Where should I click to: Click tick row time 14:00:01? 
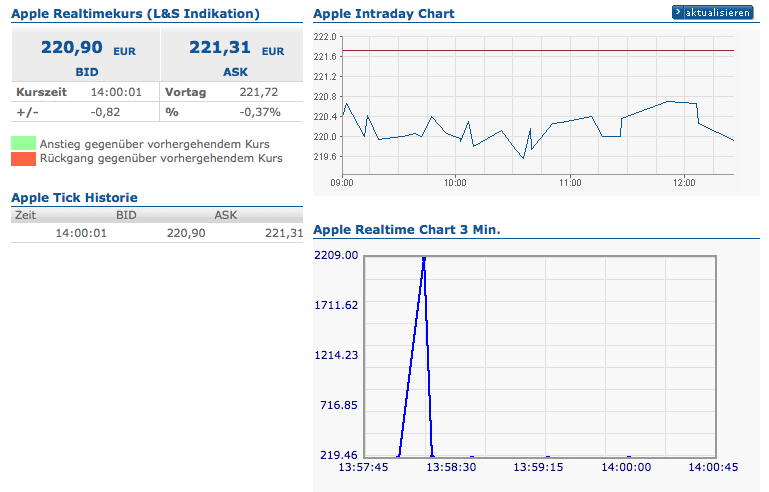(x=81, y=233)
